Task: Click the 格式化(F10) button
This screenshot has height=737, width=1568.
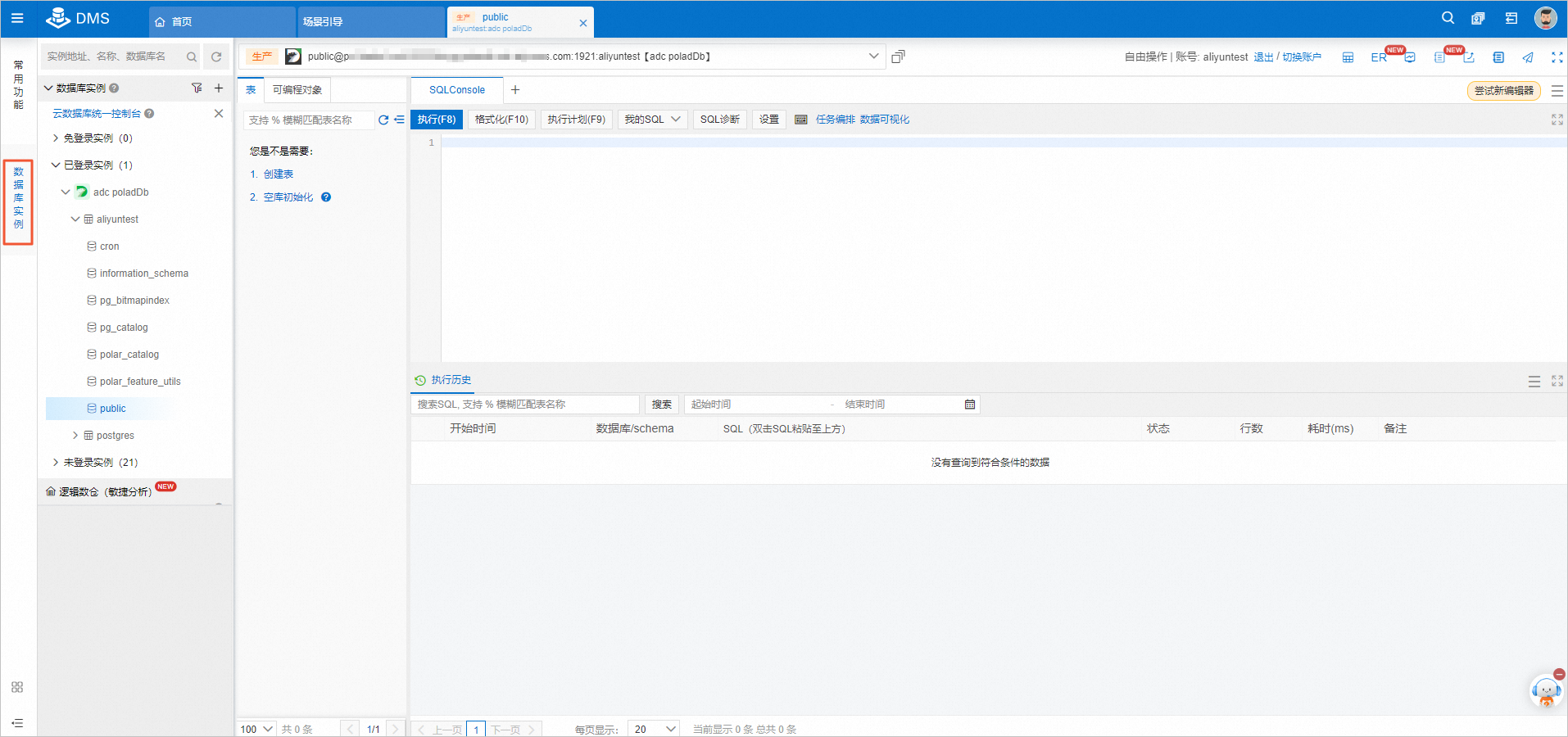Action: click(x=501, y=120)
